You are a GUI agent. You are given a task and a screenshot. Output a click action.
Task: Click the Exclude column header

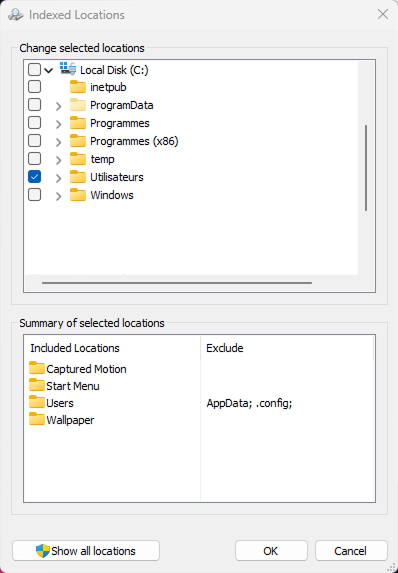(287, 348)
